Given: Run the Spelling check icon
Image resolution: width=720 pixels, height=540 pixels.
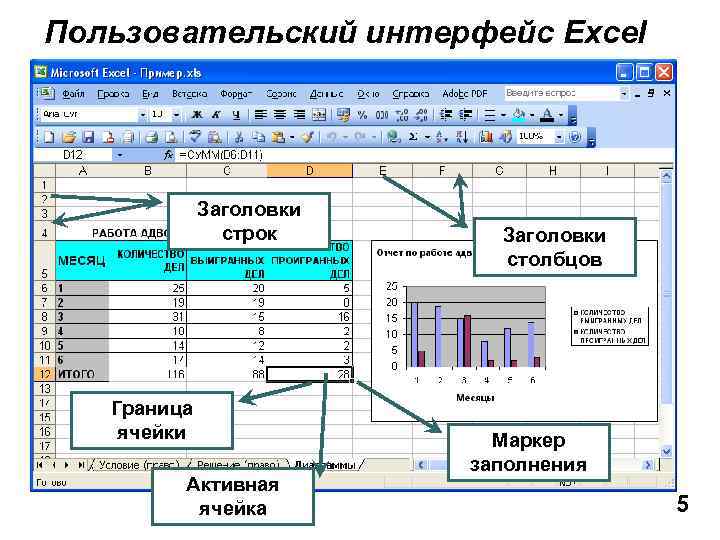Looking at the screenshot, I should pyautogui.click(x=196, y=137).
